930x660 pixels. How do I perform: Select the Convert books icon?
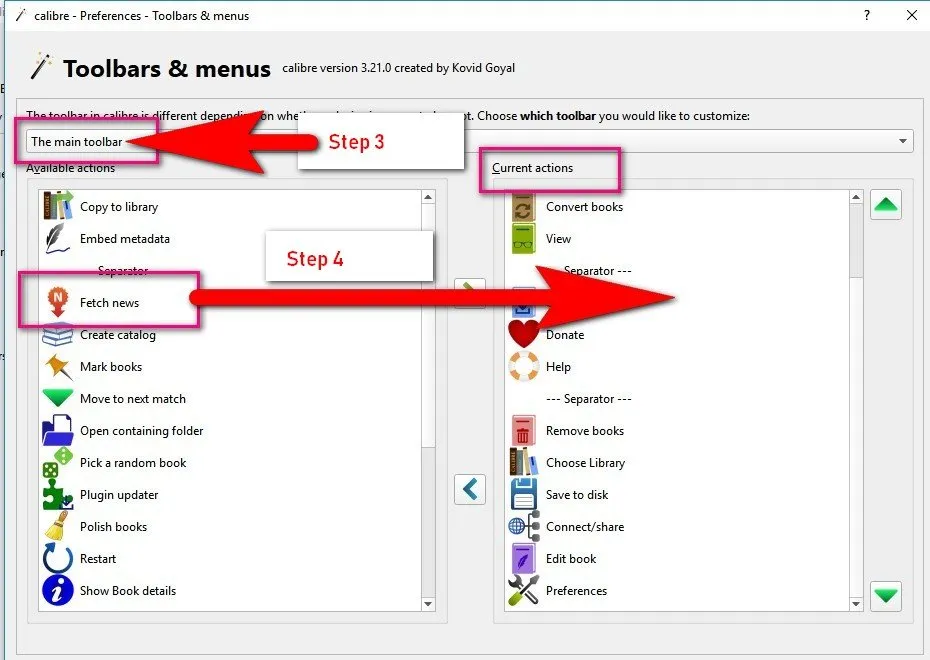click(x=523, y=208)
